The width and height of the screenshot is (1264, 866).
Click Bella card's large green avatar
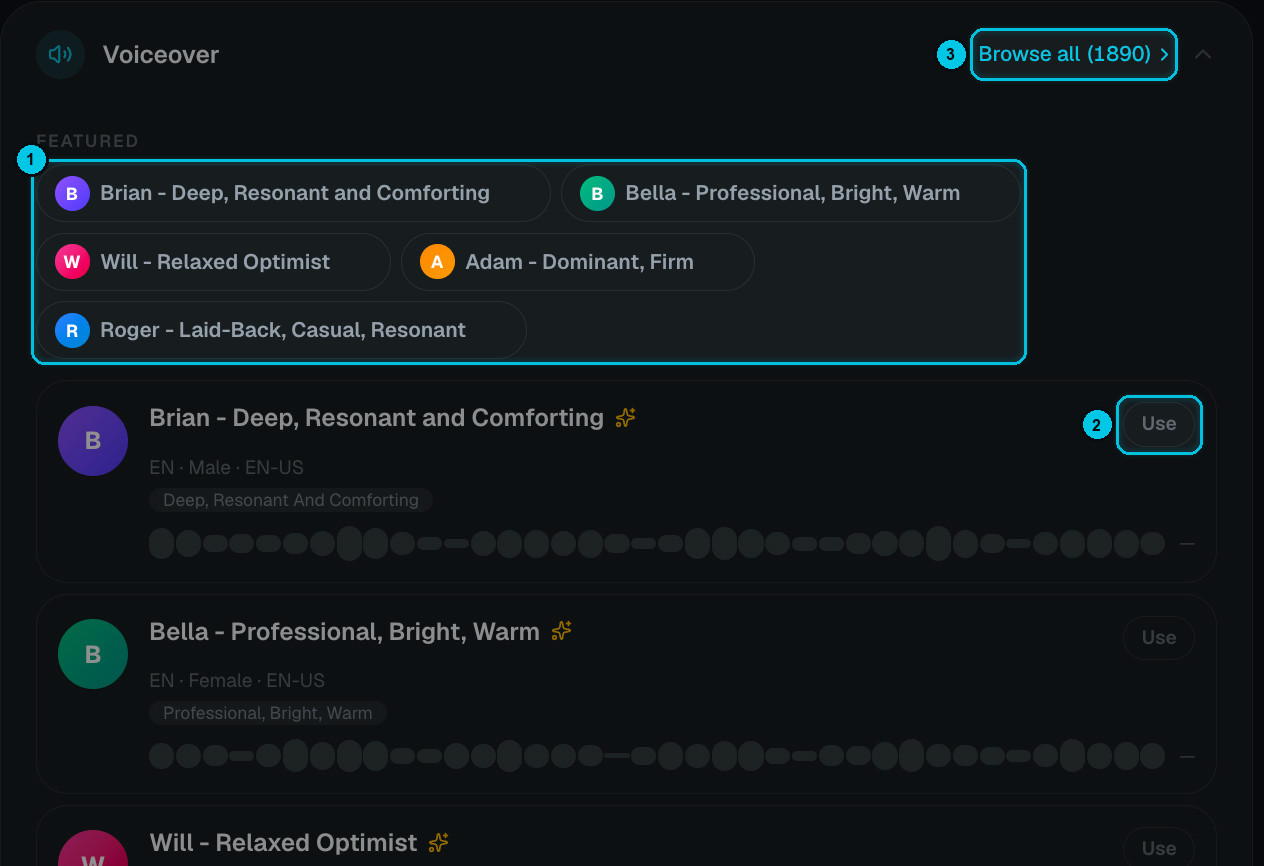pos(93,654)
